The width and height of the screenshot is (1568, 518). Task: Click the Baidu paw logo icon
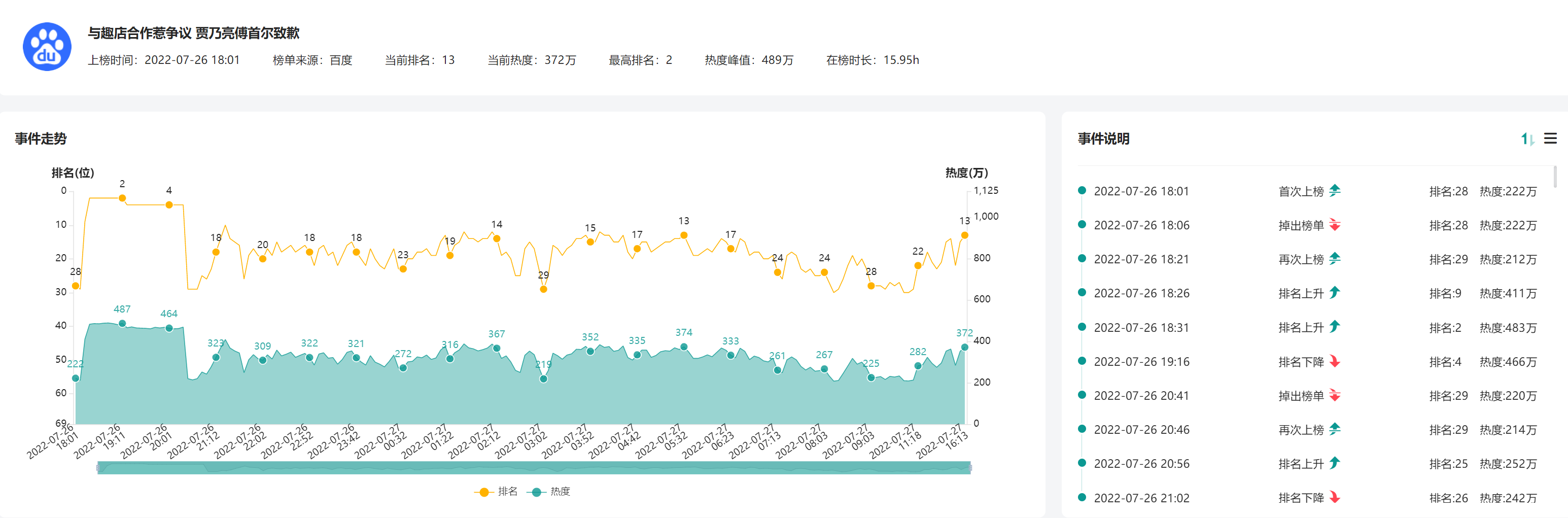pyautogui.click(x=47, y=47)
